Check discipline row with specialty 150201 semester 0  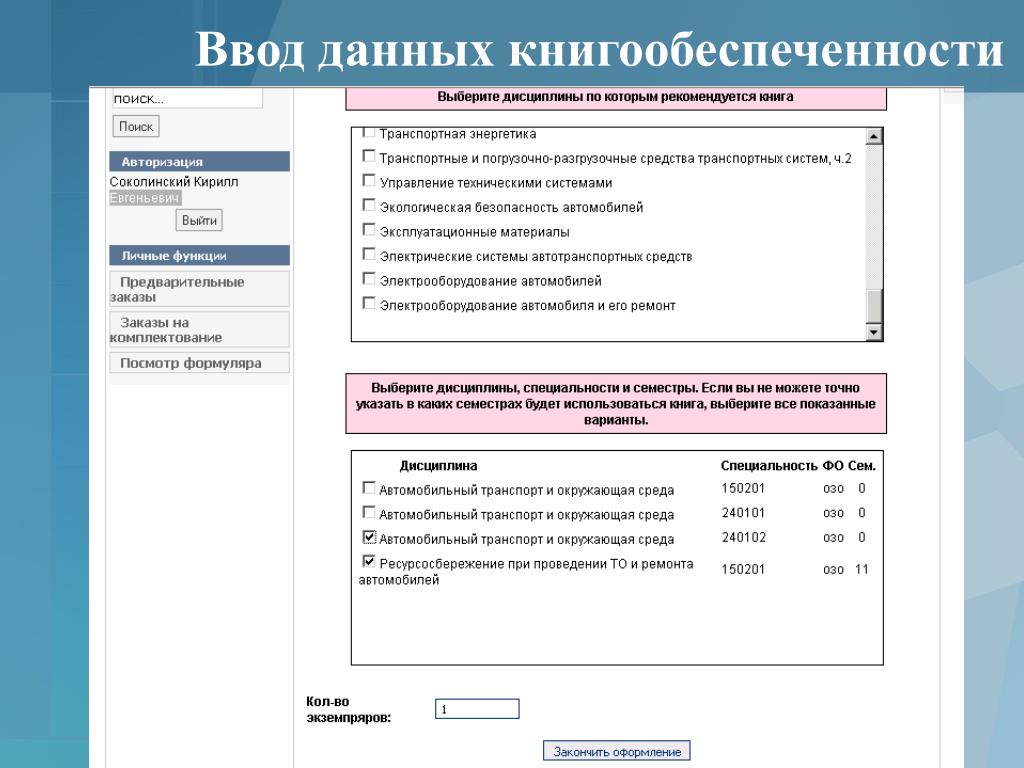[368, 488]
